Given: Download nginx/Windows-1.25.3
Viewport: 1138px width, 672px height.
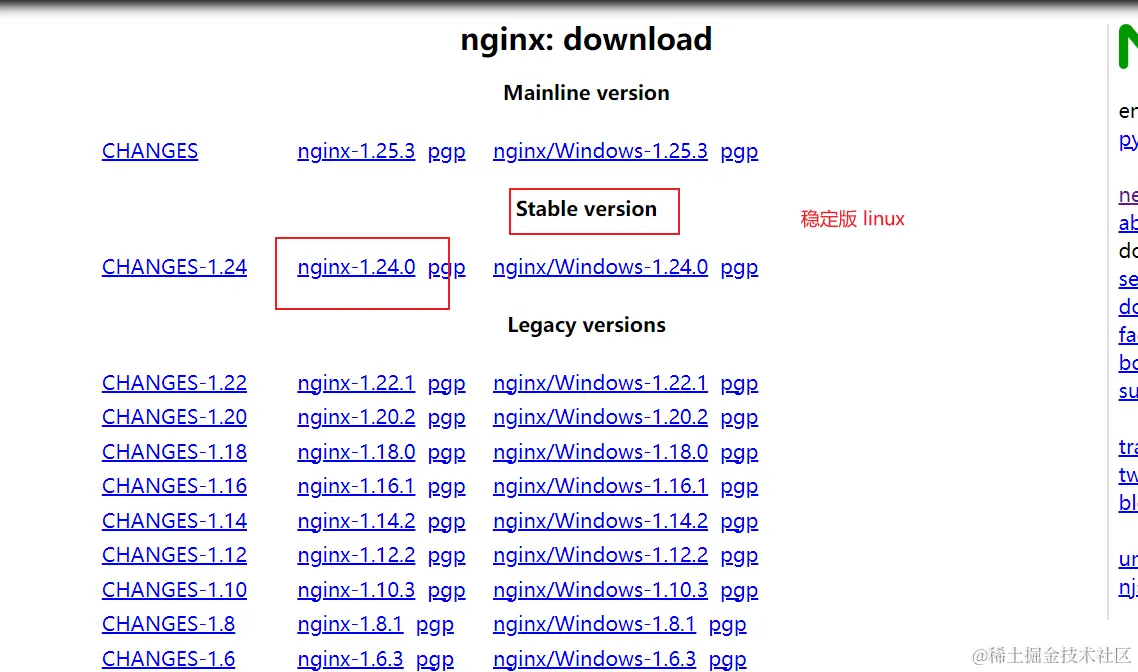Looking at the screenshot, I should 600,151.
